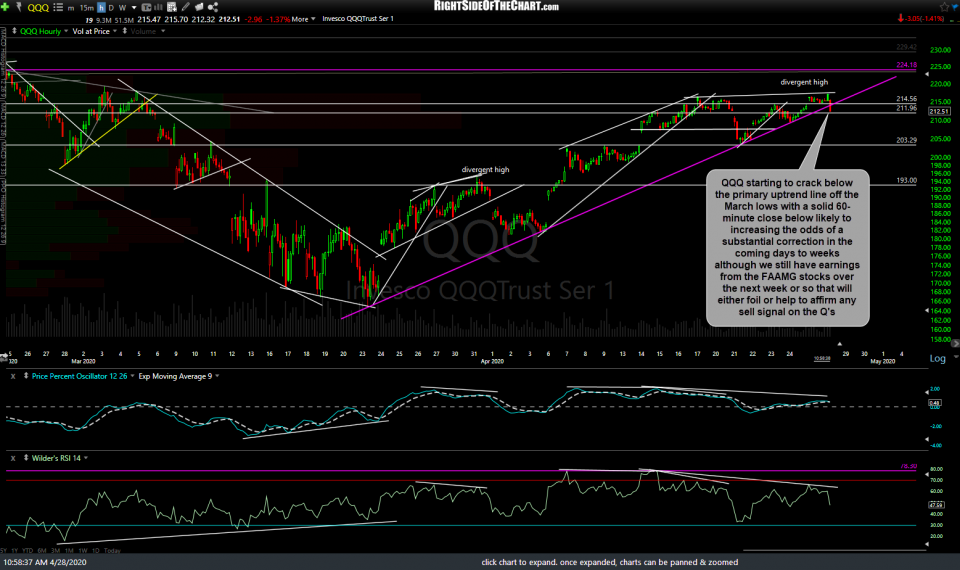Click the 'divergent high' label near April 28
Screen dimensions: 960x570
point(804,82)
